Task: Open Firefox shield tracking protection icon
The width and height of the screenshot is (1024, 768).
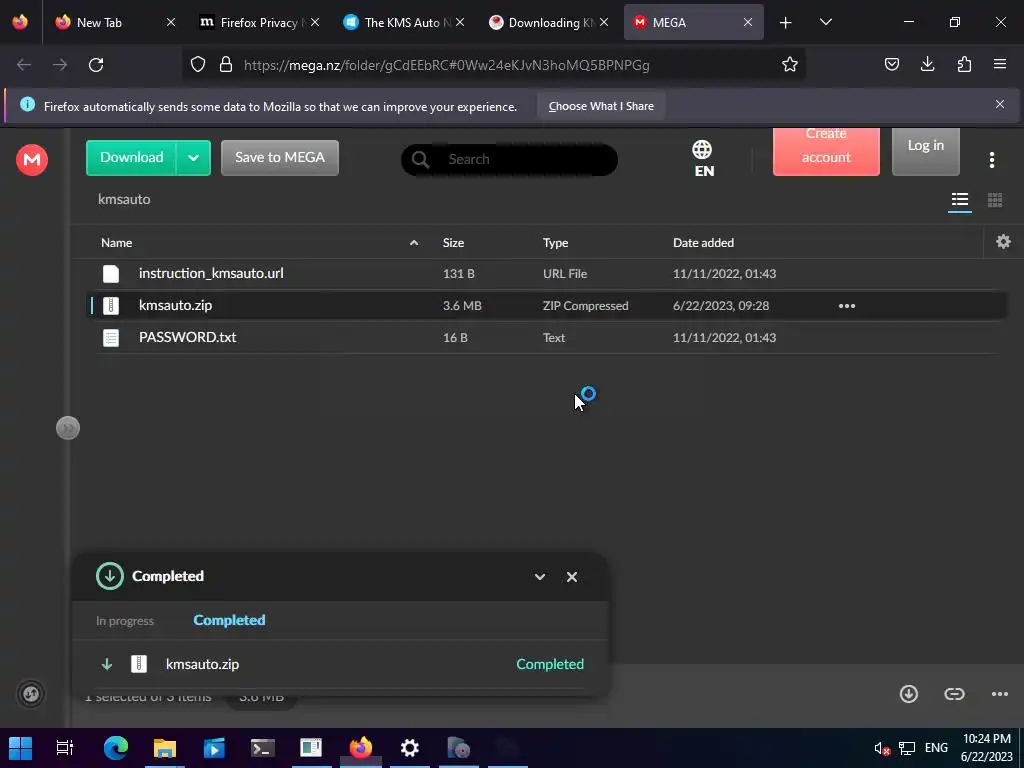Action: tap(198, 65)
